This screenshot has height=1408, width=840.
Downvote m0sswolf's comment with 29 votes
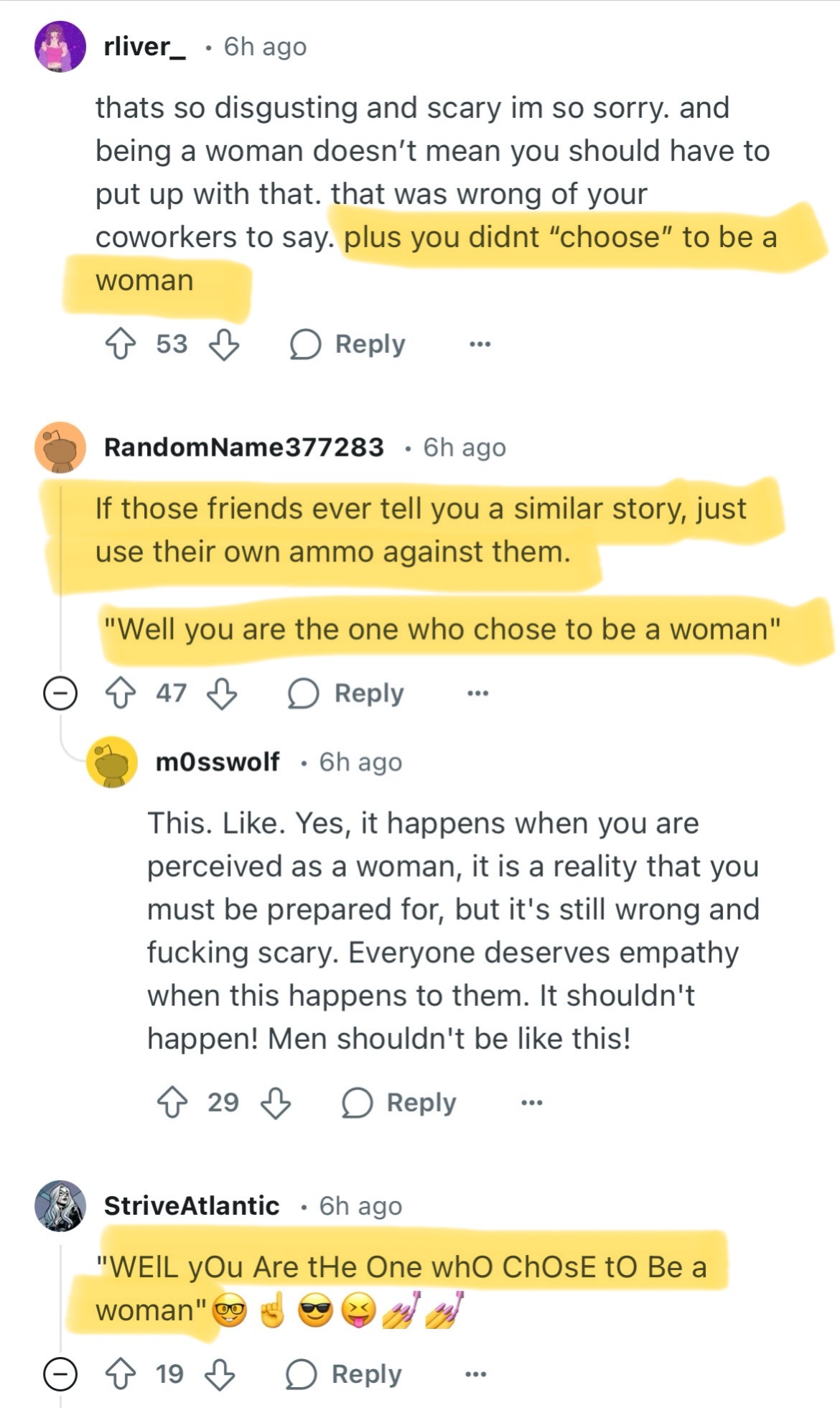coord(275,1102)
